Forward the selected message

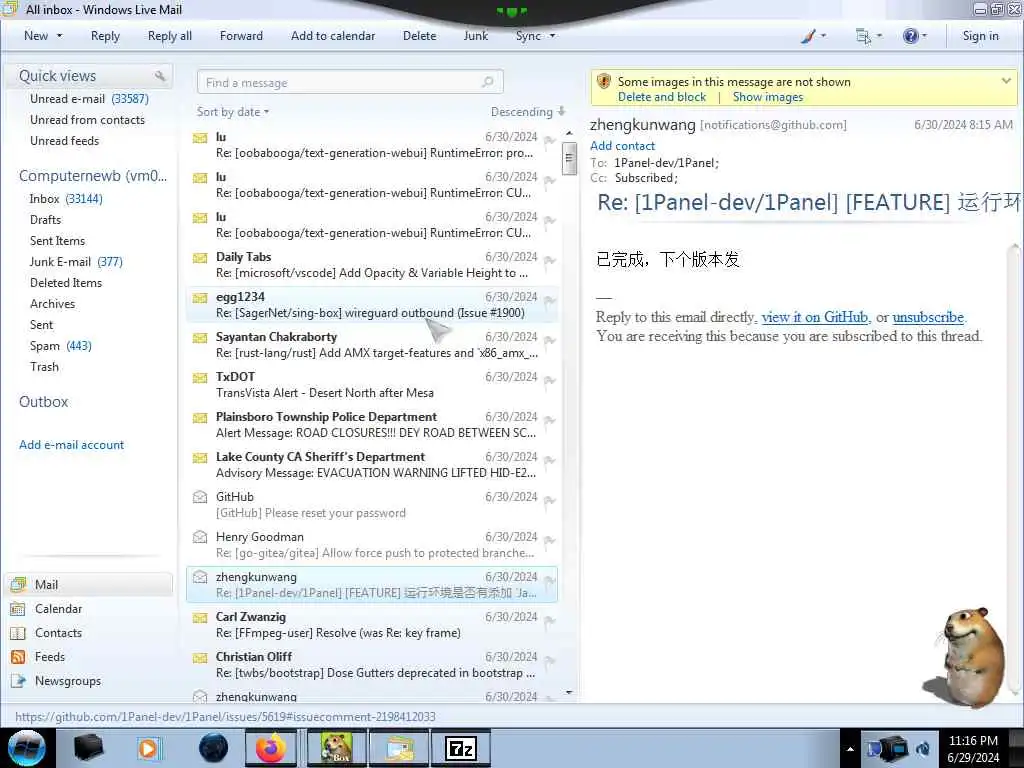241,36
